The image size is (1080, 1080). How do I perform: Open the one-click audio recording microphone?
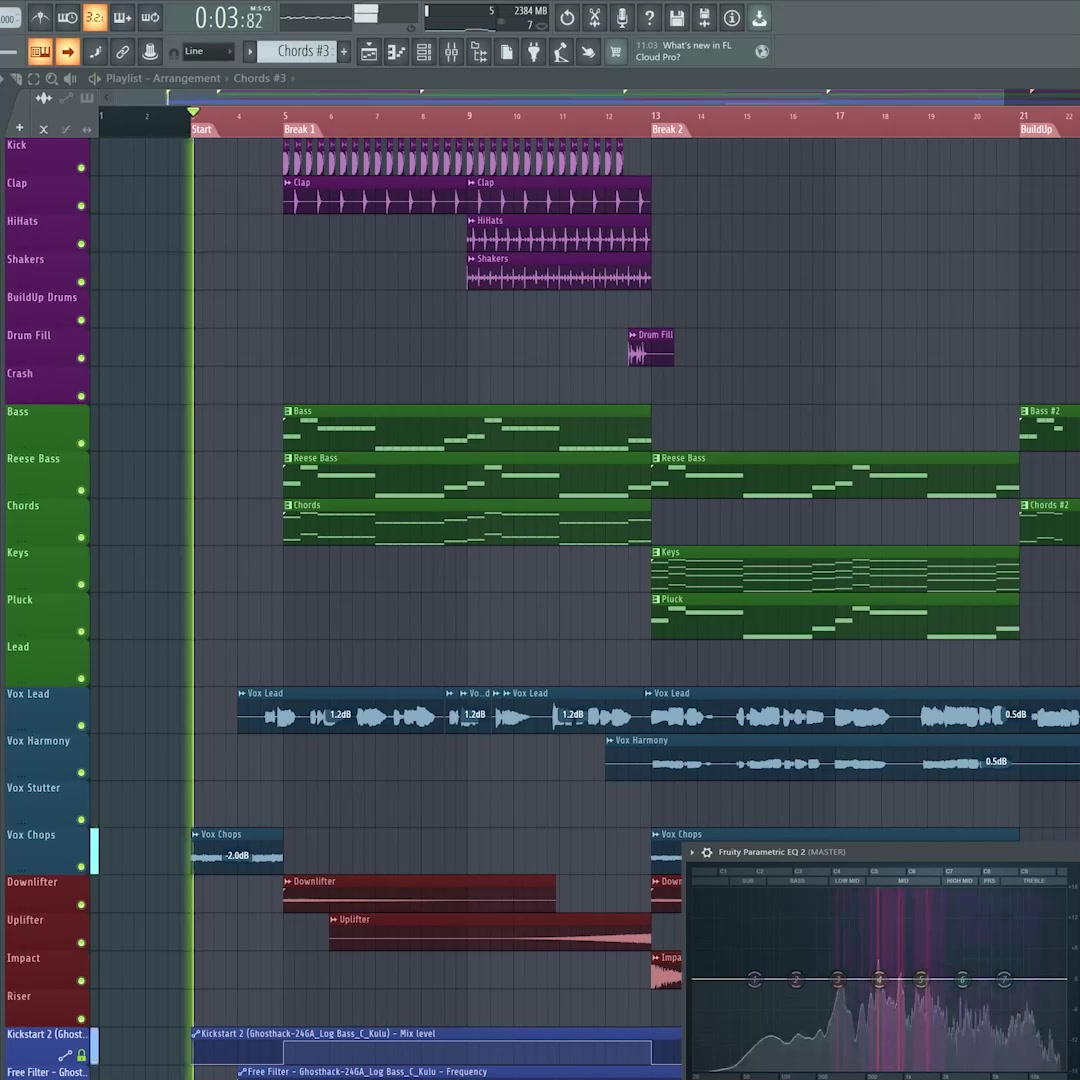[622, 18]
